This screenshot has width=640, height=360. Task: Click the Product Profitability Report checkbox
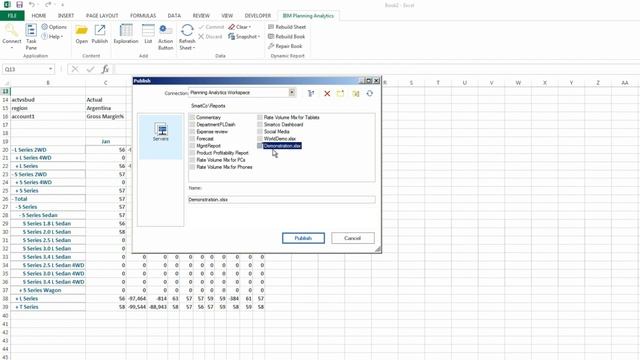tap(192, 153)
